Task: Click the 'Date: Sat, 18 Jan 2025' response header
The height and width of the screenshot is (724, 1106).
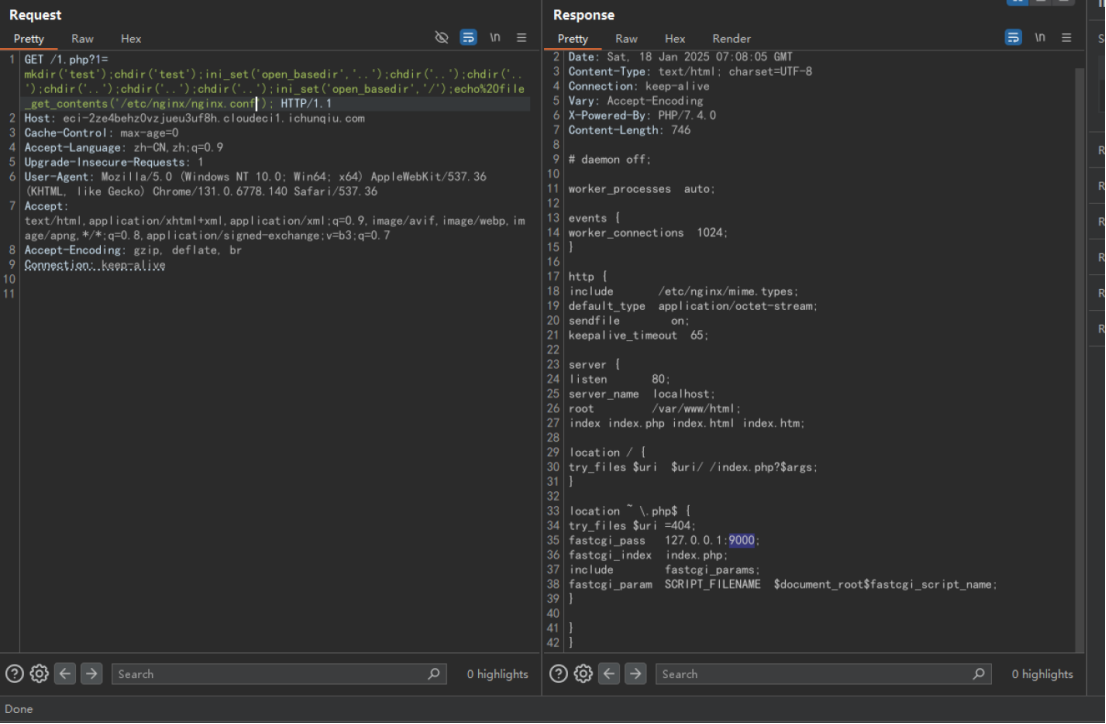Action: click(x=681, y=56)
